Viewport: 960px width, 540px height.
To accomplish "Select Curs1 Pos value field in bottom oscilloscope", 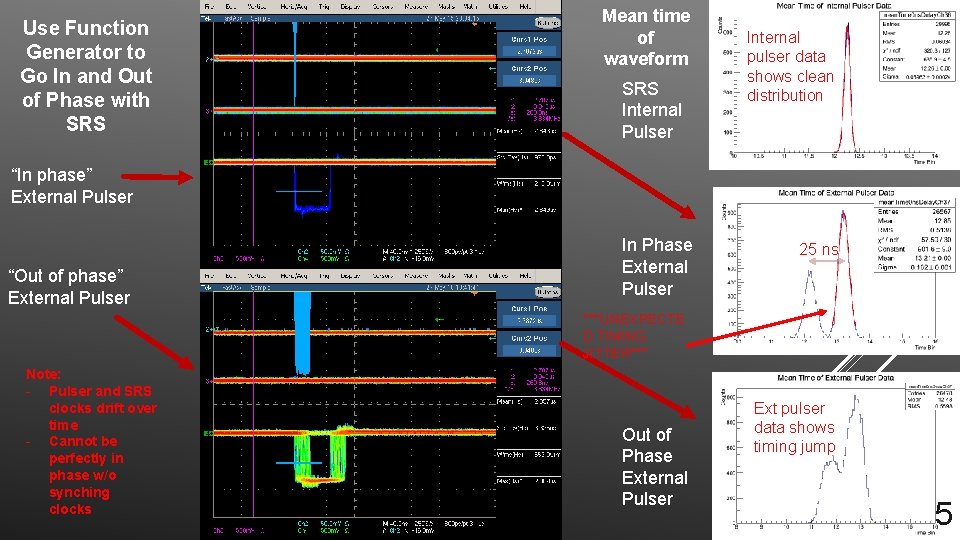I will [x=529, y=321].
